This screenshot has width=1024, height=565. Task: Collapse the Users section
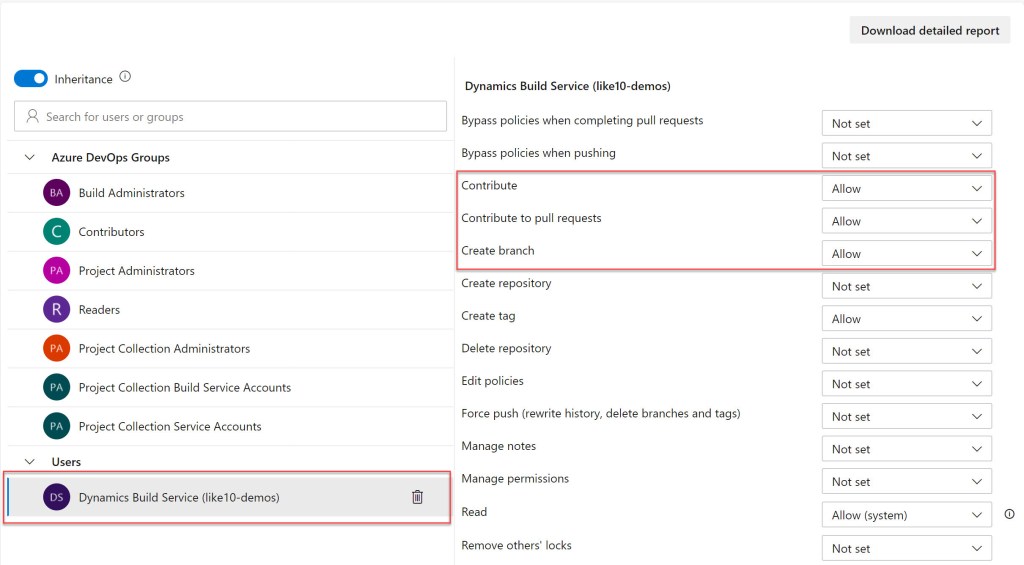point(29,462)
